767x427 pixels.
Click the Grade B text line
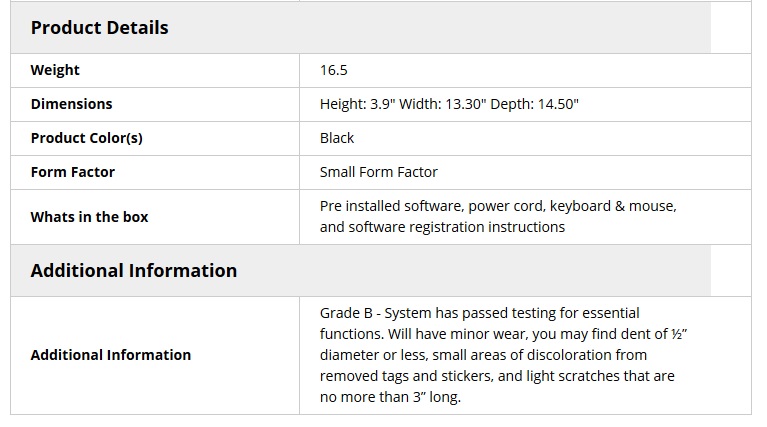[479, 313]
